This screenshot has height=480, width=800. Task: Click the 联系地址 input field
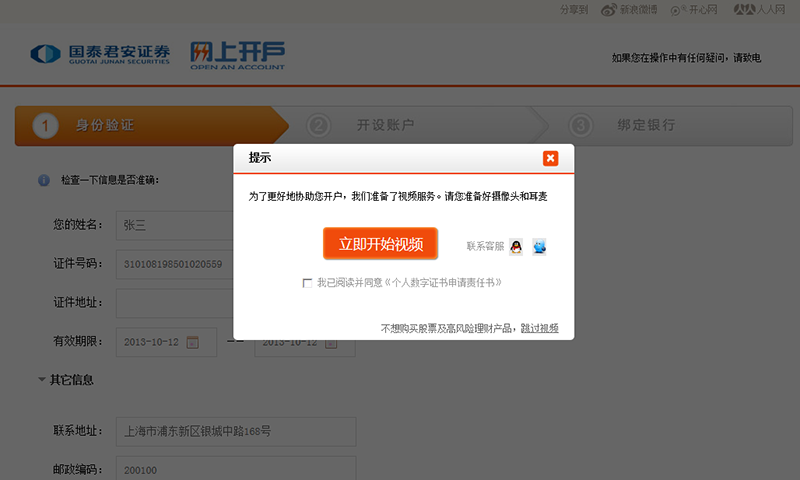click(x=236, y=432)
